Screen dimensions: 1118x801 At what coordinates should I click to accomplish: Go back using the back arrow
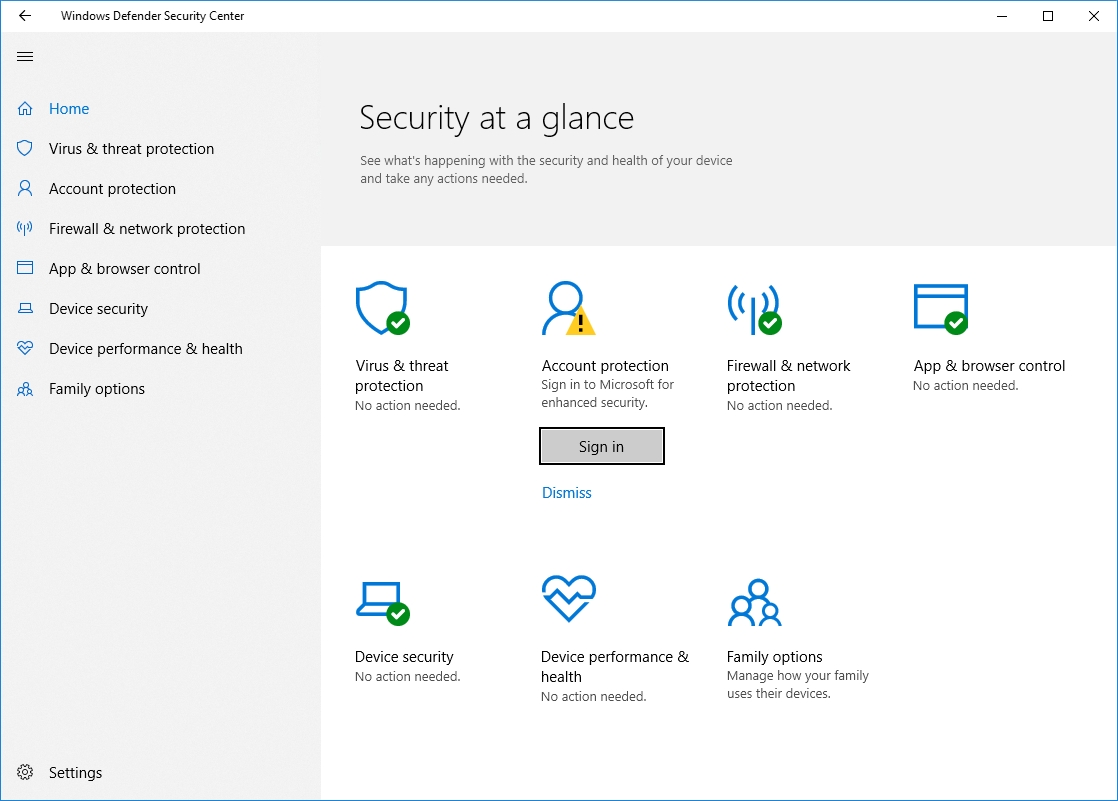[x=25, y=16]
